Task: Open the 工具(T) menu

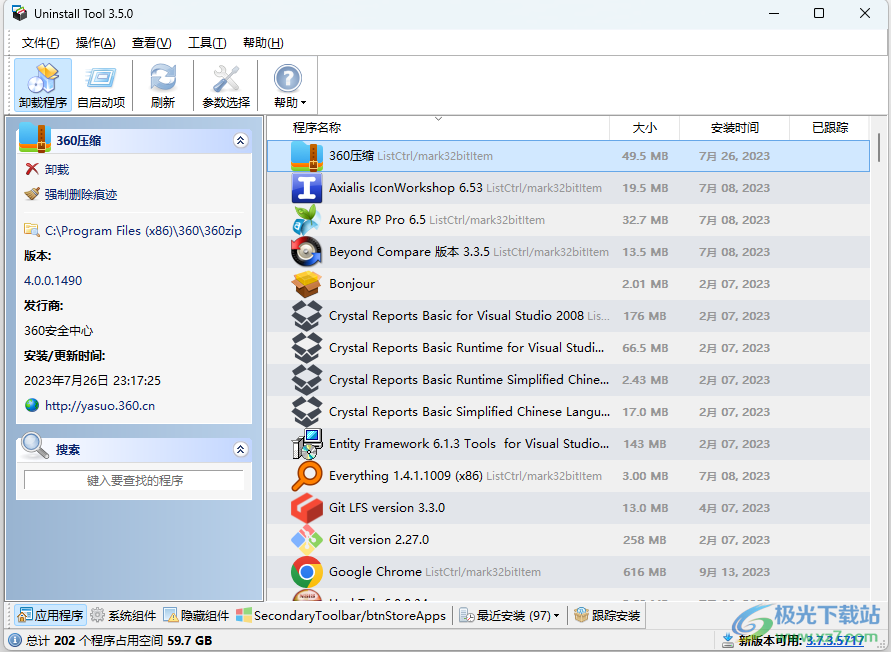Action: click(x=207, y=43)
